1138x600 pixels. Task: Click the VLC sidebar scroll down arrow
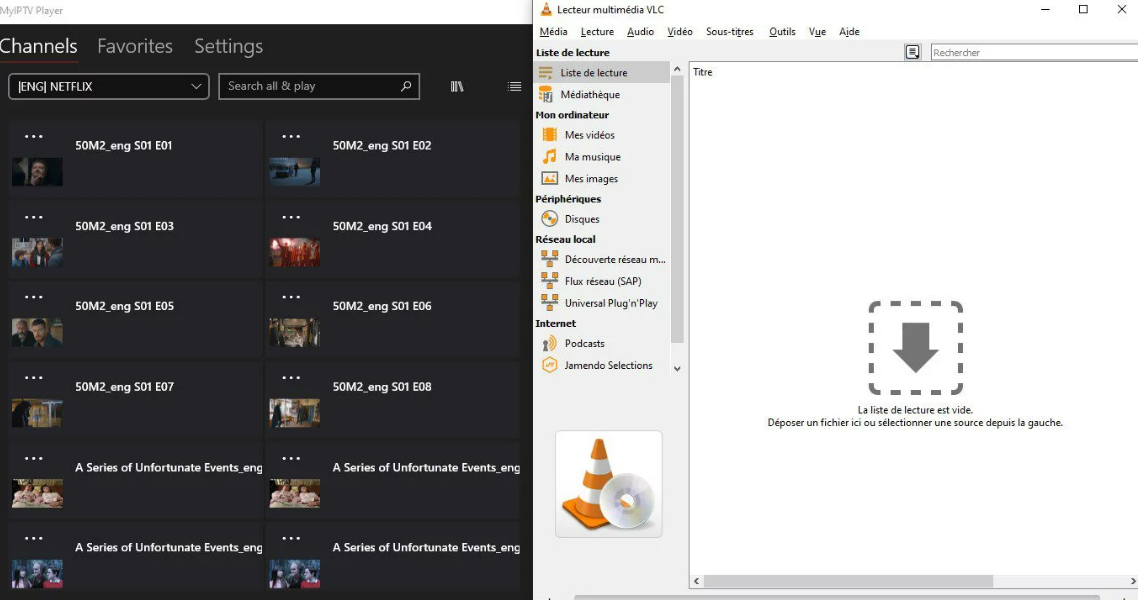(677, 369)
